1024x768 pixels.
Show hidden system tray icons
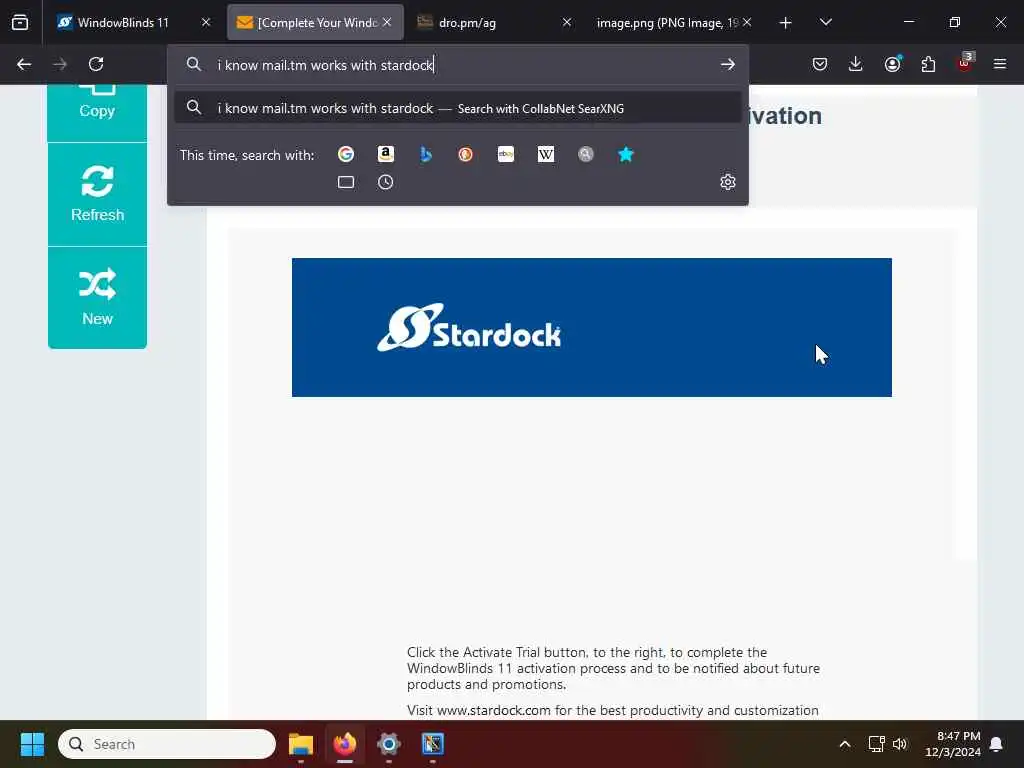[x=844, y=744]
